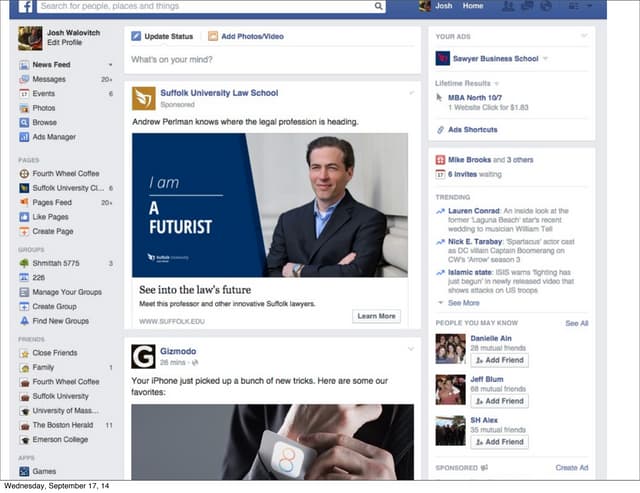Click the Photos icon in sidebar
Screen dimensions: 640x493
tap(24, 108)
